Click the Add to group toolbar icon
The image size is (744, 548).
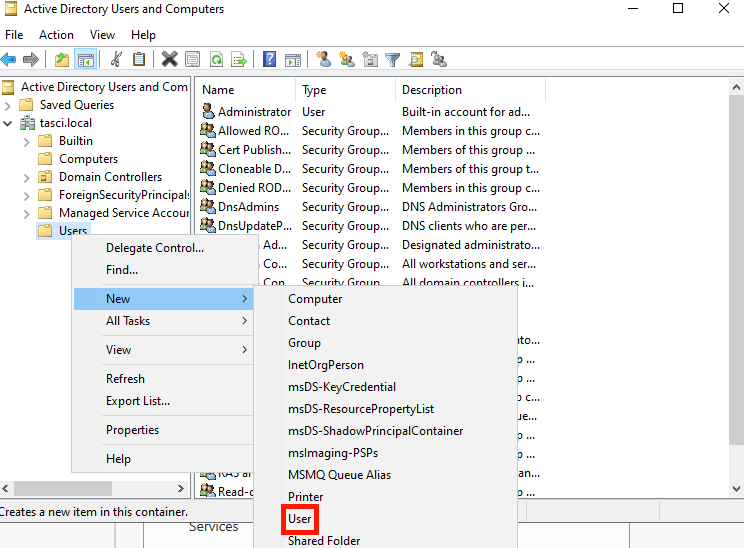(439, 59)
